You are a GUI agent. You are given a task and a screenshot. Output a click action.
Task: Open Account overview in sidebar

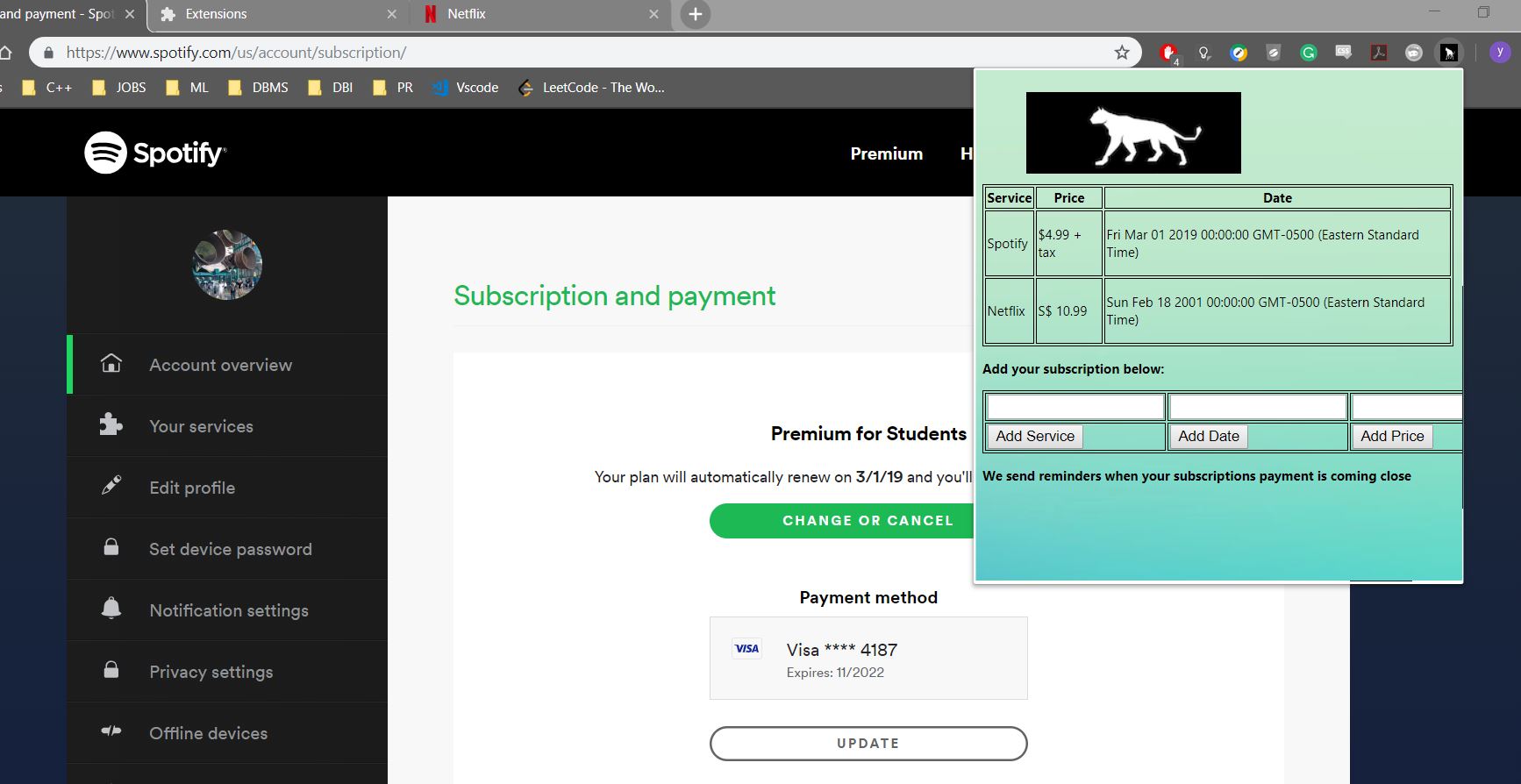[227, 365]
